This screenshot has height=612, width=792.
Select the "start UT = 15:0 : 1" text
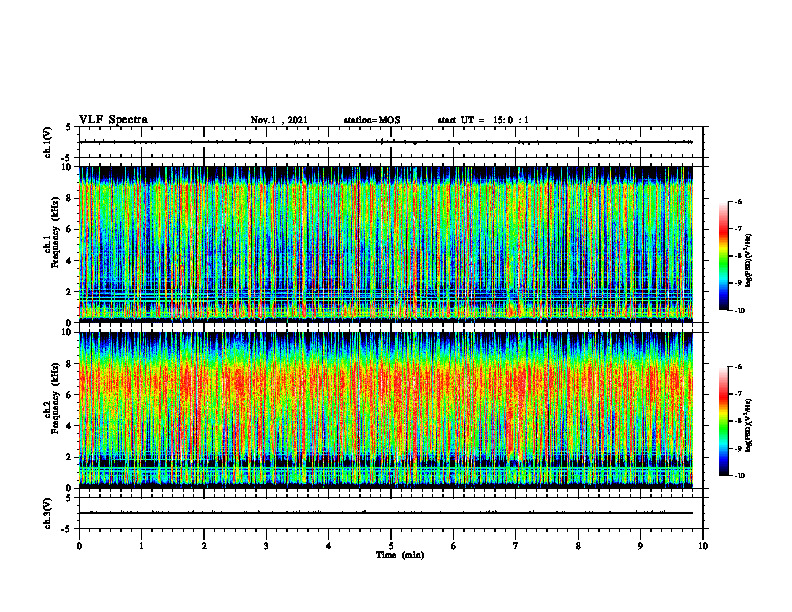coord(483,120)
